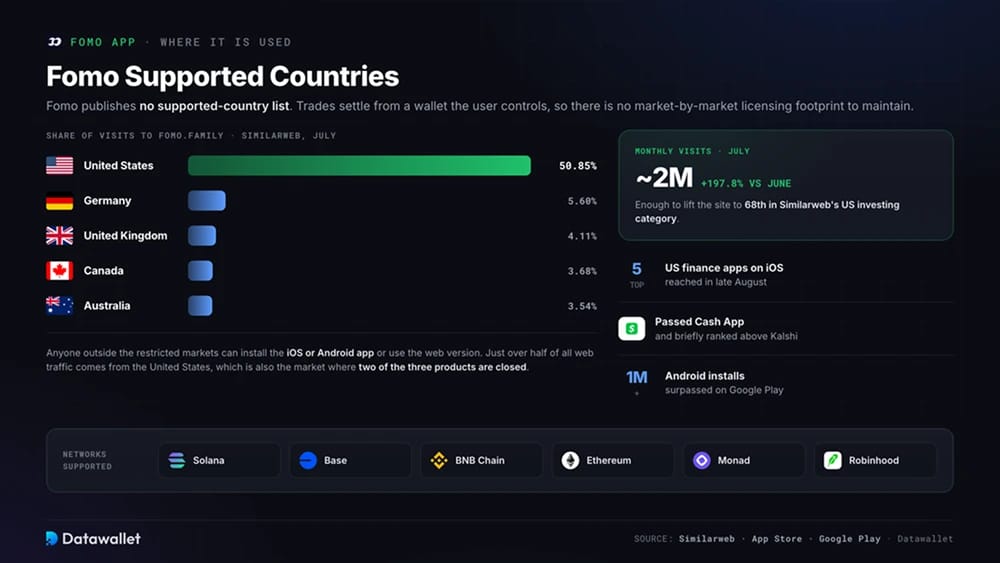Click the Fomo App logo in header
The width and height of the screenshot is (1000, 563).
tap(54, 42)
